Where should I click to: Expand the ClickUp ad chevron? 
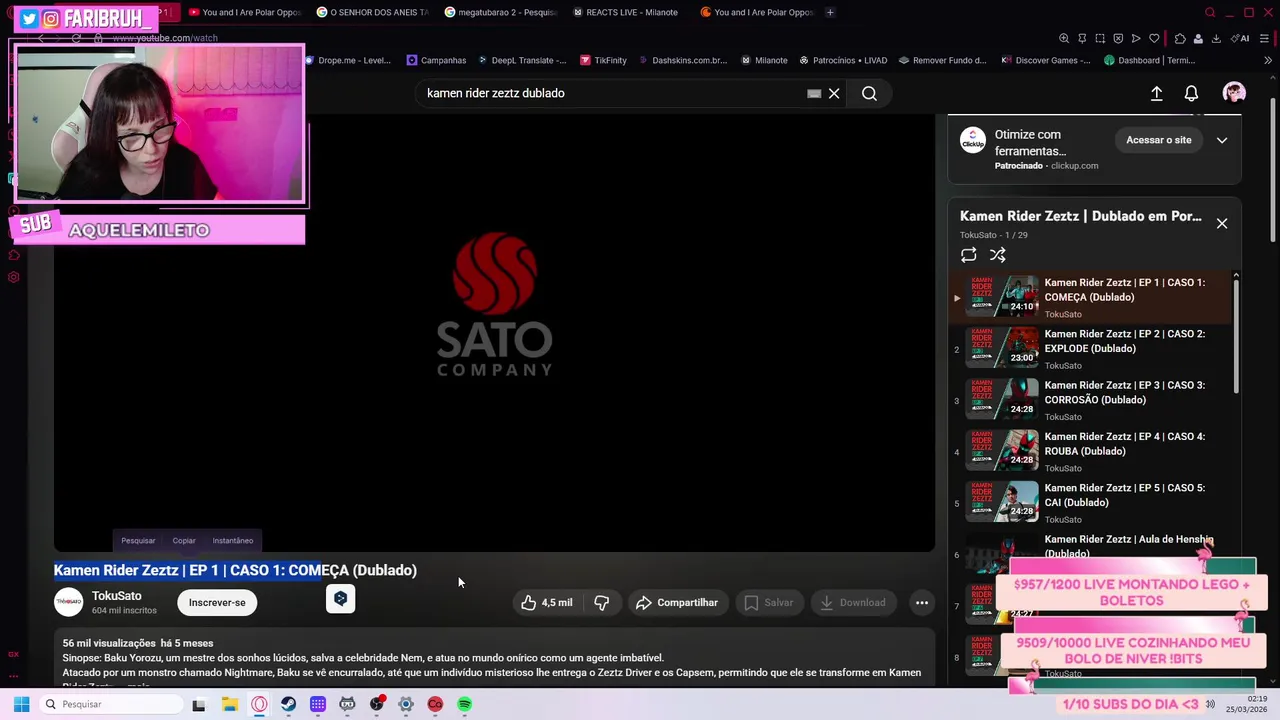[1222, 140]
